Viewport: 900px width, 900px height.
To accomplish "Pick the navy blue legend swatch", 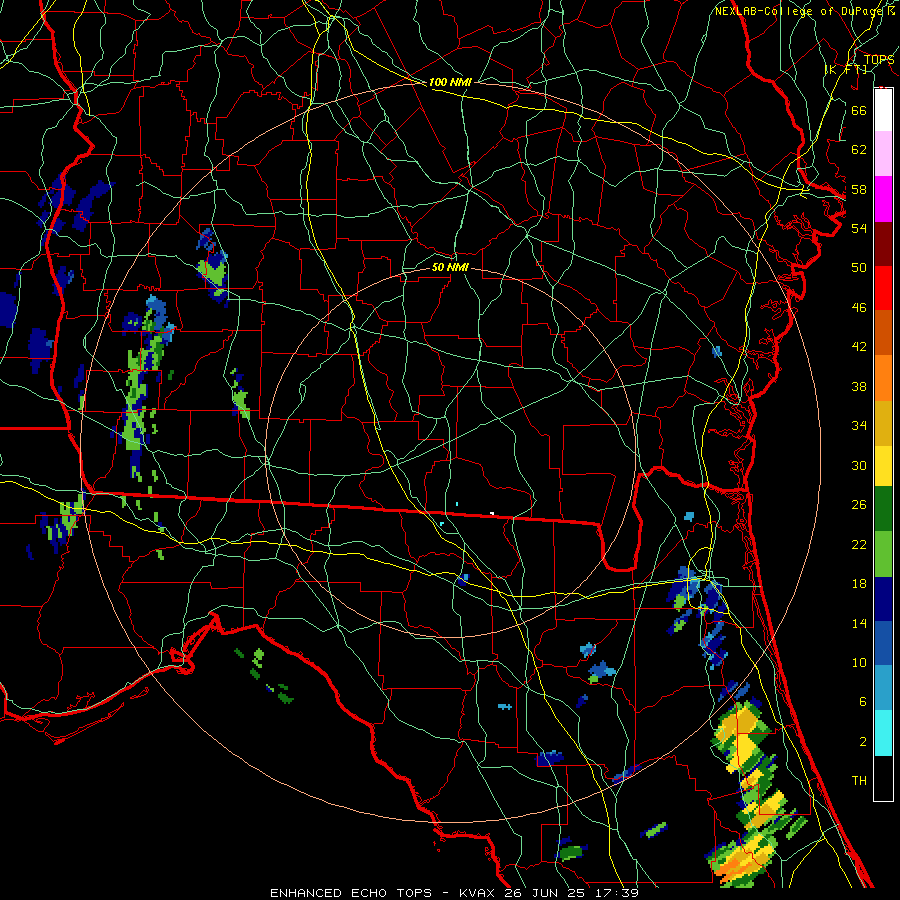I will 883,599.
